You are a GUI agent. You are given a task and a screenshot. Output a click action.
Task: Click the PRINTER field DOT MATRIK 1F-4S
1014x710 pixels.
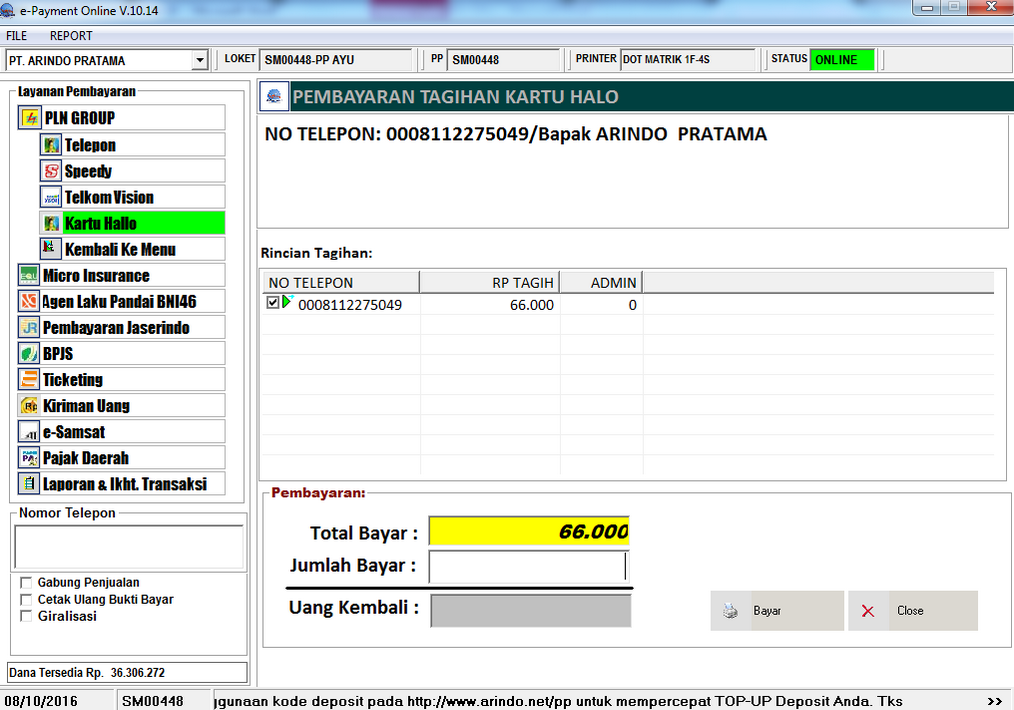(687, 59)
